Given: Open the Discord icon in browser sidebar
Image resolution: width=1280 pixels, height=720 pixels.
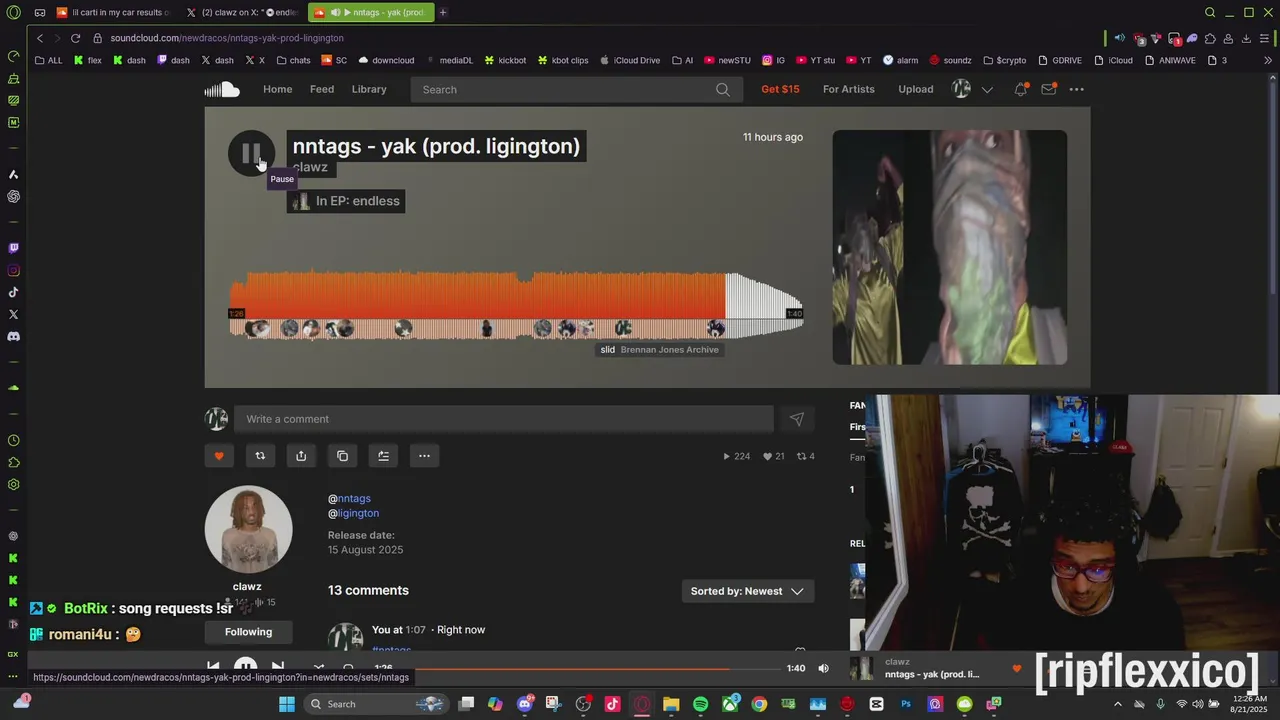Looking at the screenshot, I should [13, 336].
